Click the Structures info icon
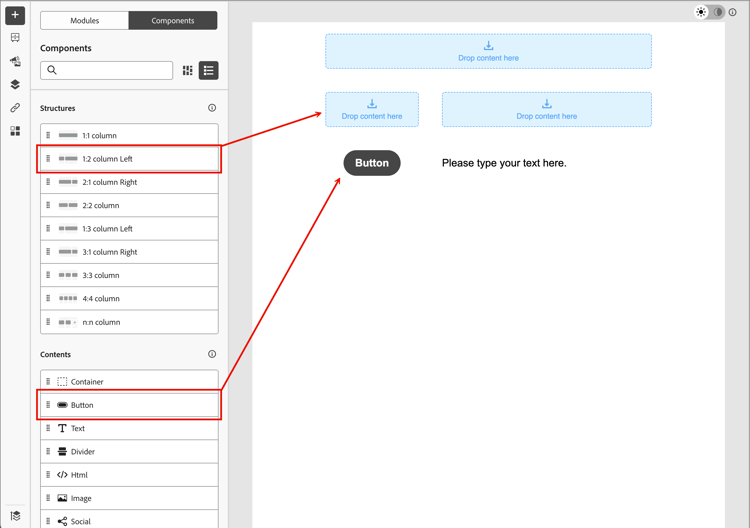Image resolution: width=750 pixels, height=528 pixels. pos(212,108)
